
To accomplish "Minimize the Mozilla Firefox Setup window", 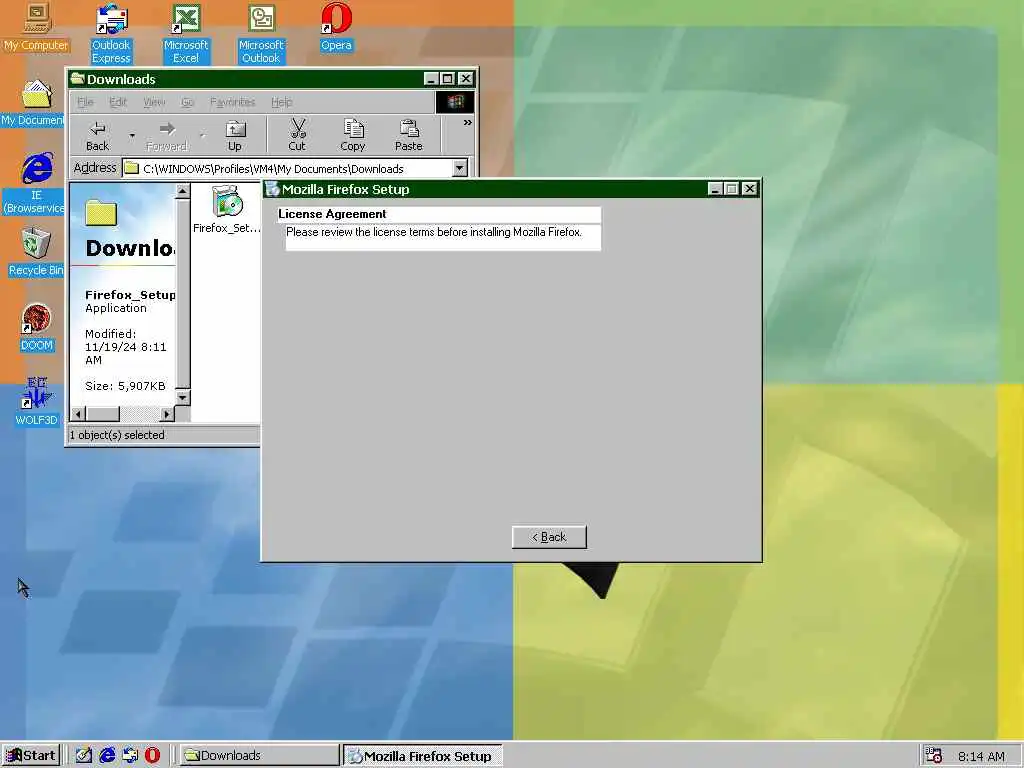I will [715, 189].
